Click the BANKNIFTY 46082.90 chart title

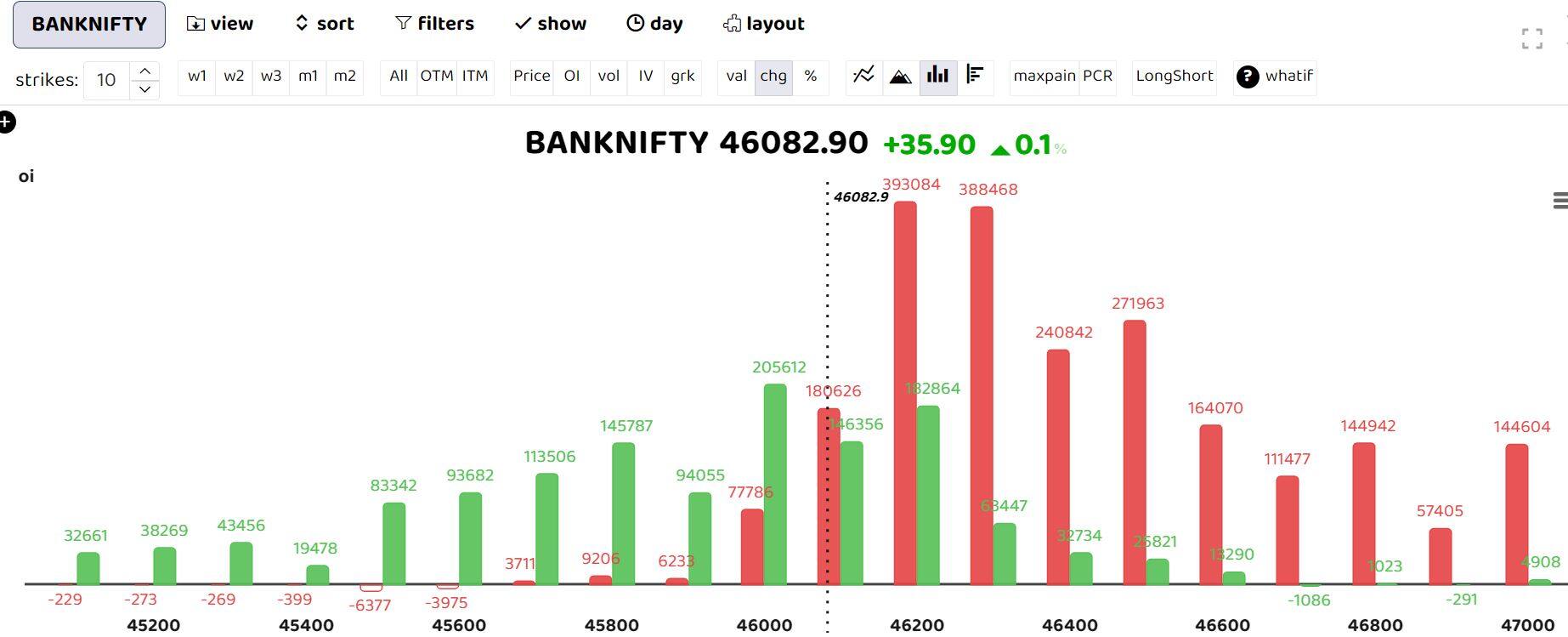(x=697, y=143)
